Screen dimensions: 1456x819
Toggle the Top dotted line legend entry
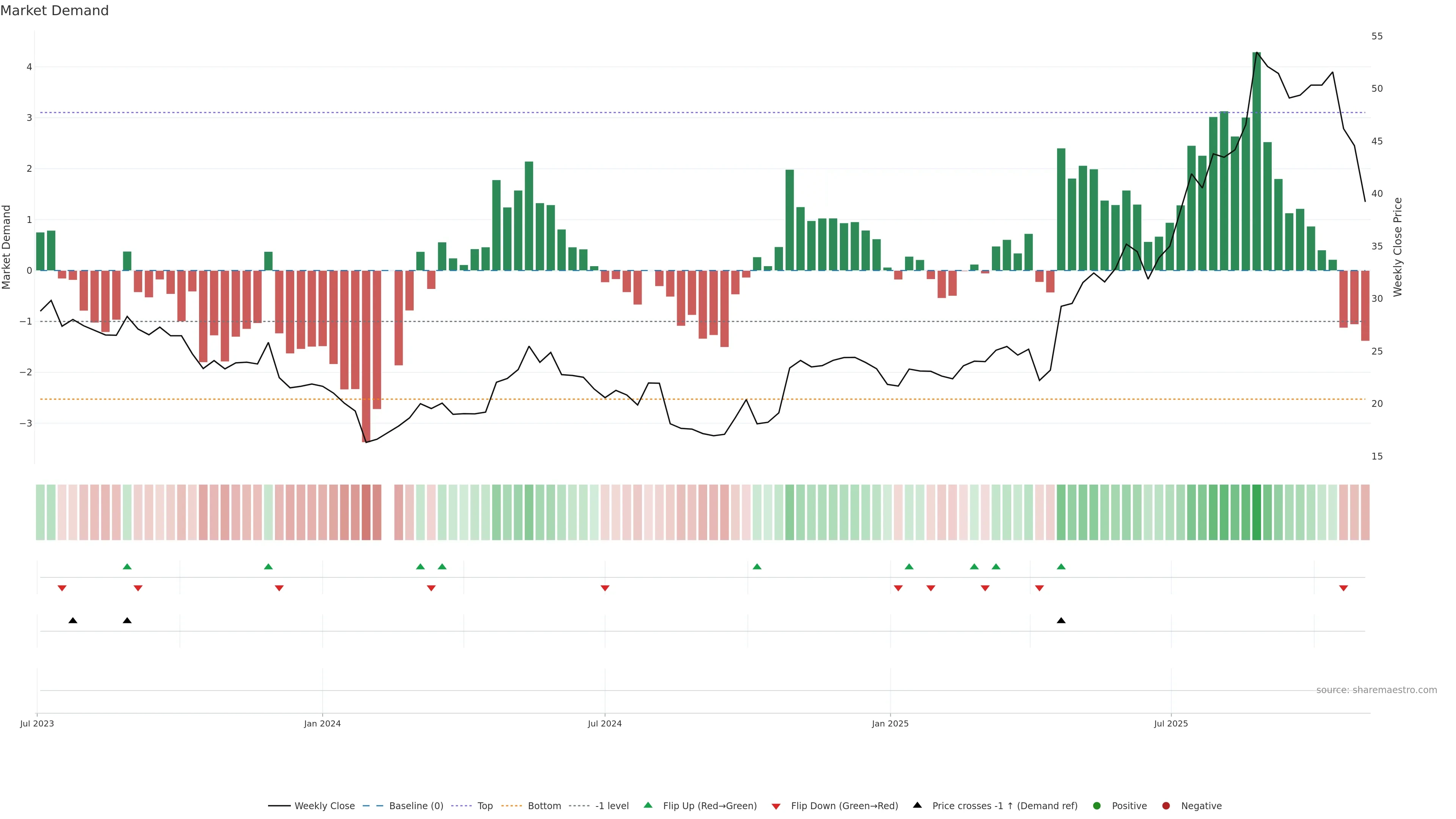(485, 805)
